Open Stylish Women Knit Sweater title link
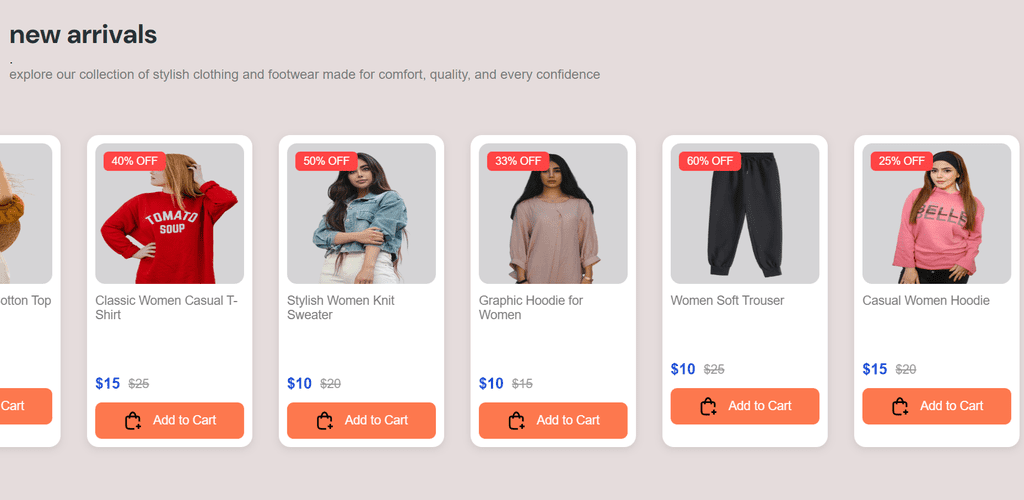Screen dimensions: 1024x500 (341, 307)
